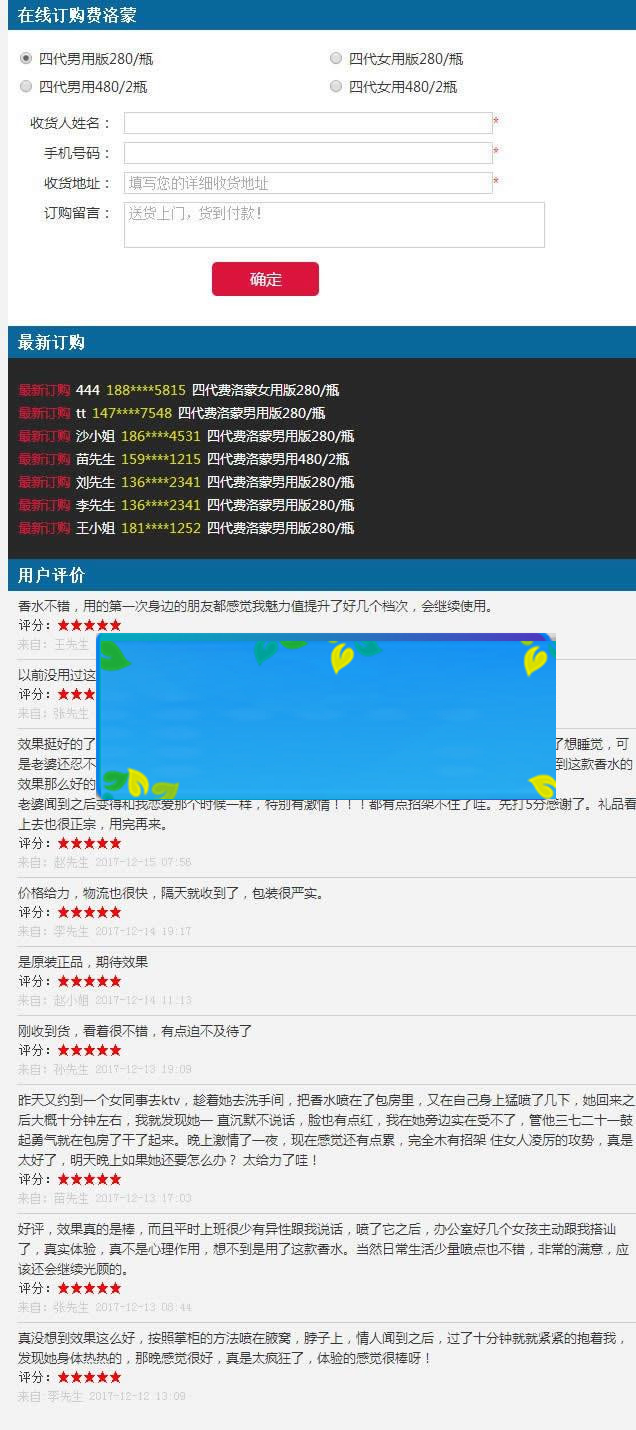Click the latest order entry from 王小姐

coord(186,528)
